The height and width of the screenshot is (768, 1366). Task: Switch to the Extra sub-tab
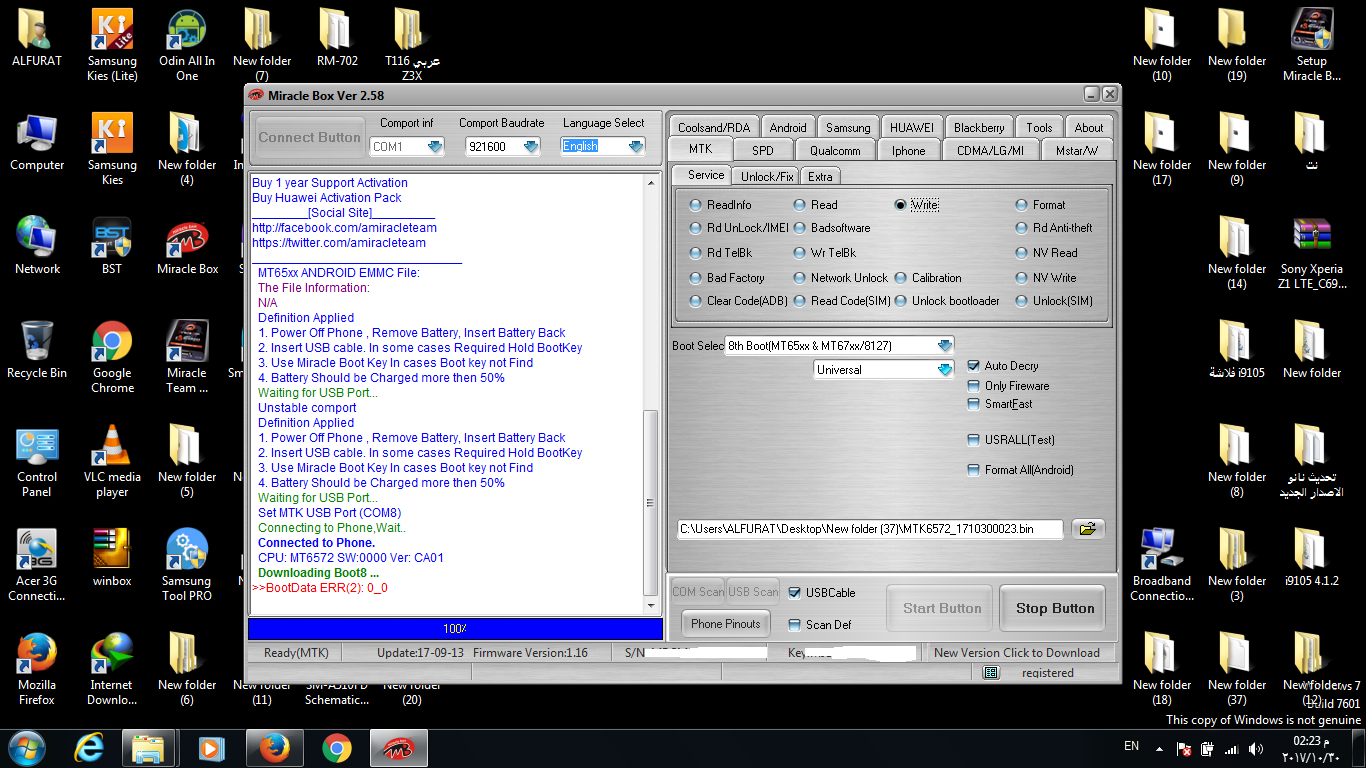coord(820,177)
